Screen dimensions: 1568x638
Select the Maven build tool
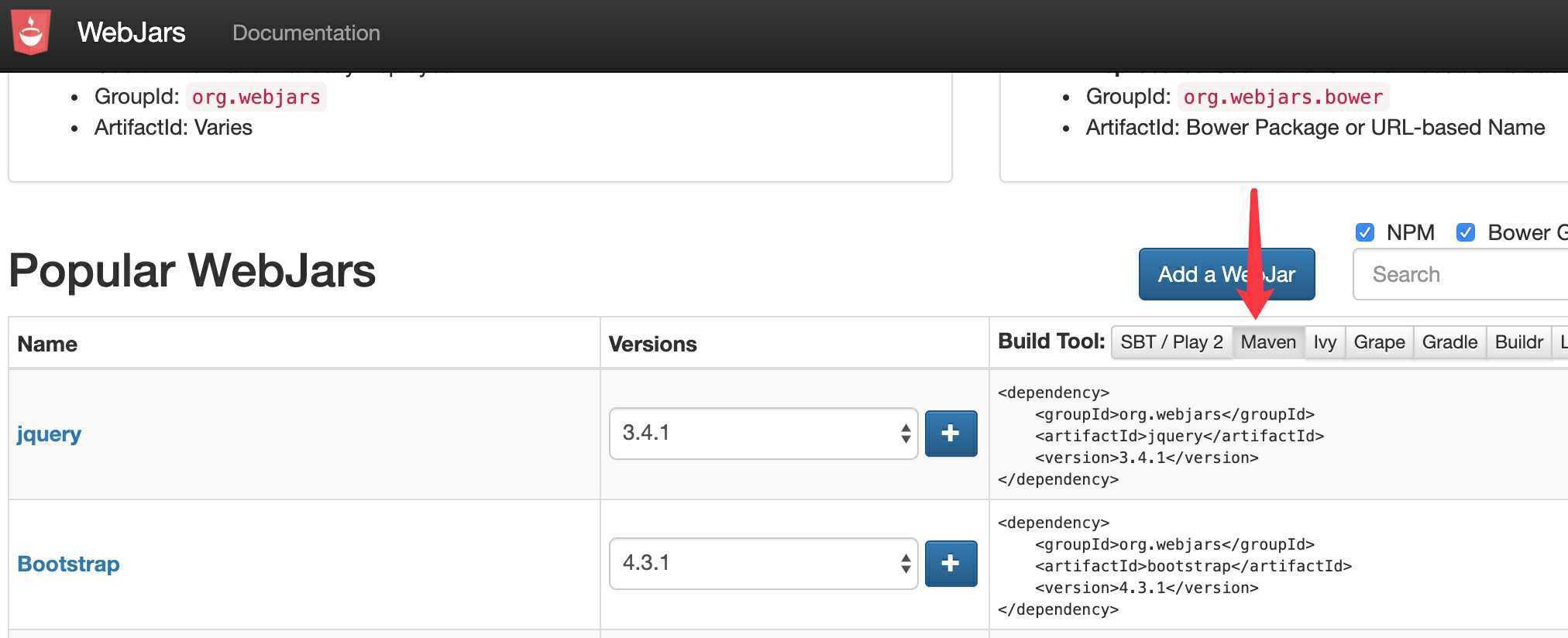click(1268, 342)
